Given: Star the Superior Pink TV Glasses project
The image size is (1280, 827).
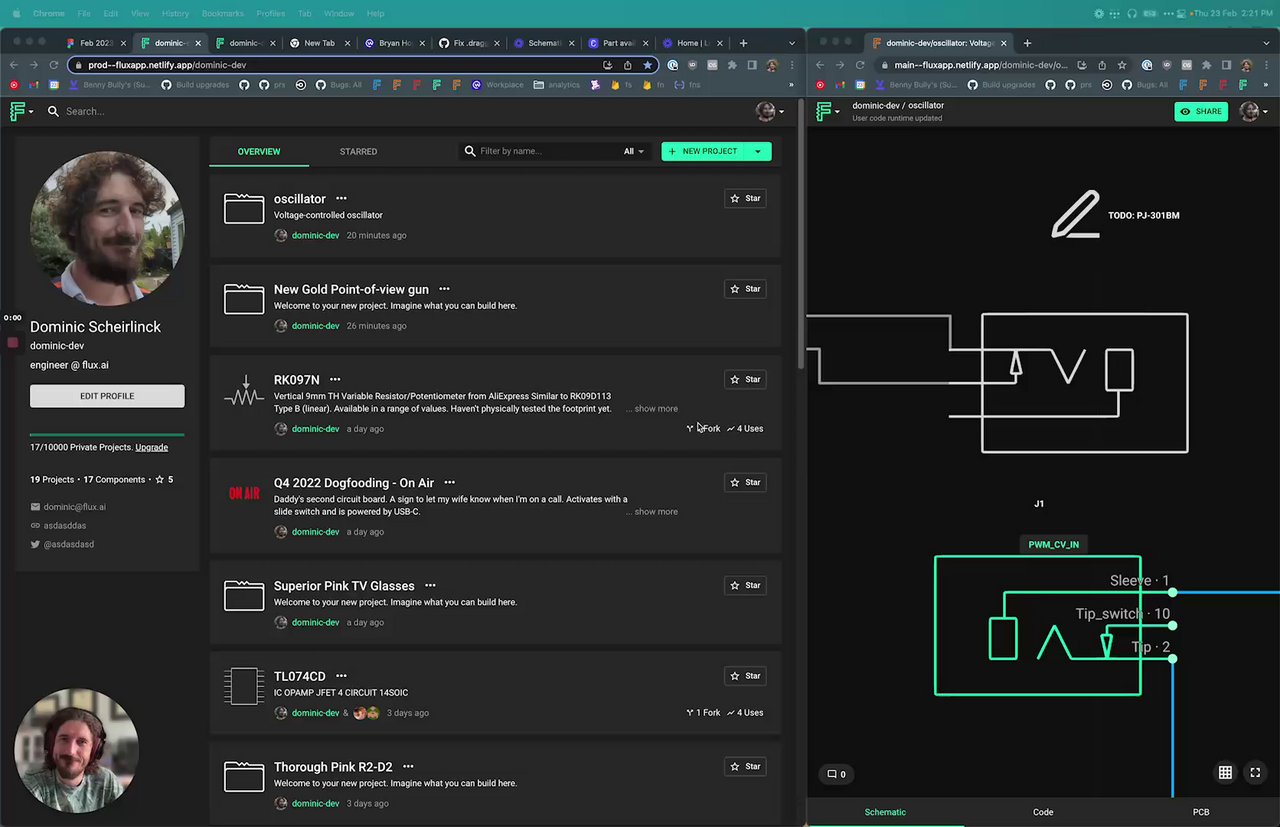Looking at the screenshot, I should 745,585.
